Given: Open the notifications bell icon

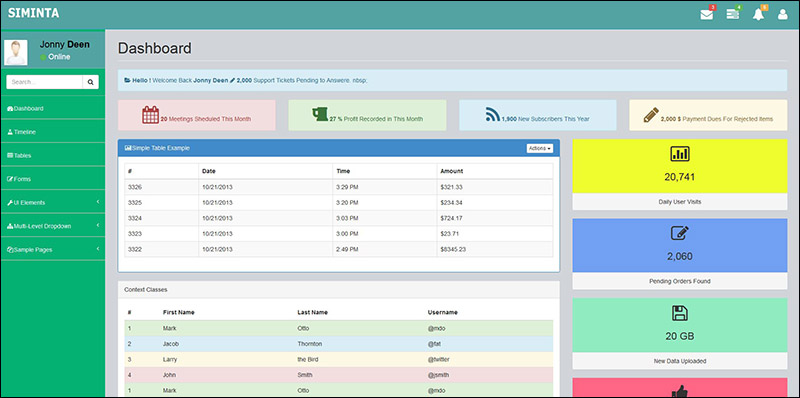Looking at the screenshot, I should click(x=759, y=14).
